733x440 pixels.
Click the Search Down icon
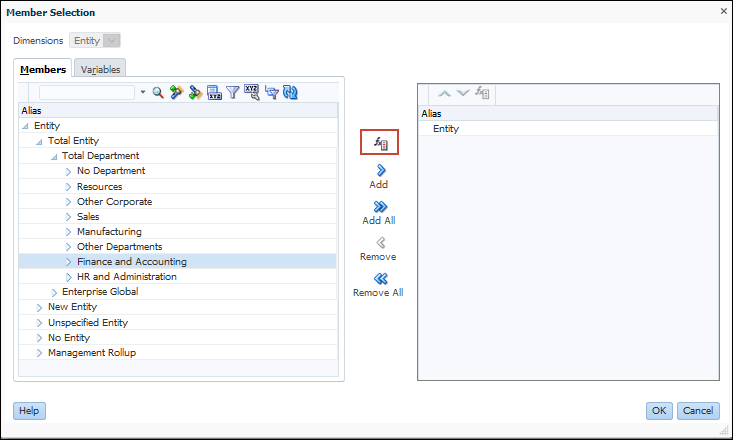195,93
